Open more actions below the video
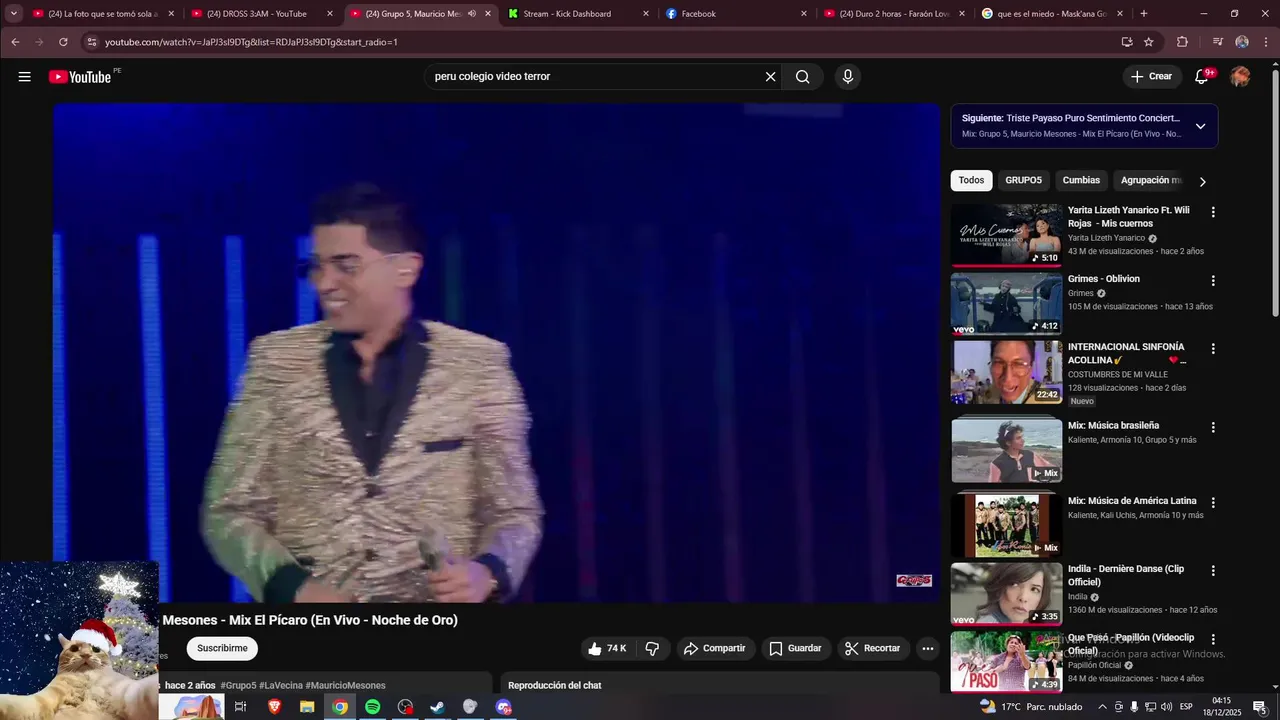Viewport: 1280px width, 720px height. pyautogui.click(x=927, y=648)
